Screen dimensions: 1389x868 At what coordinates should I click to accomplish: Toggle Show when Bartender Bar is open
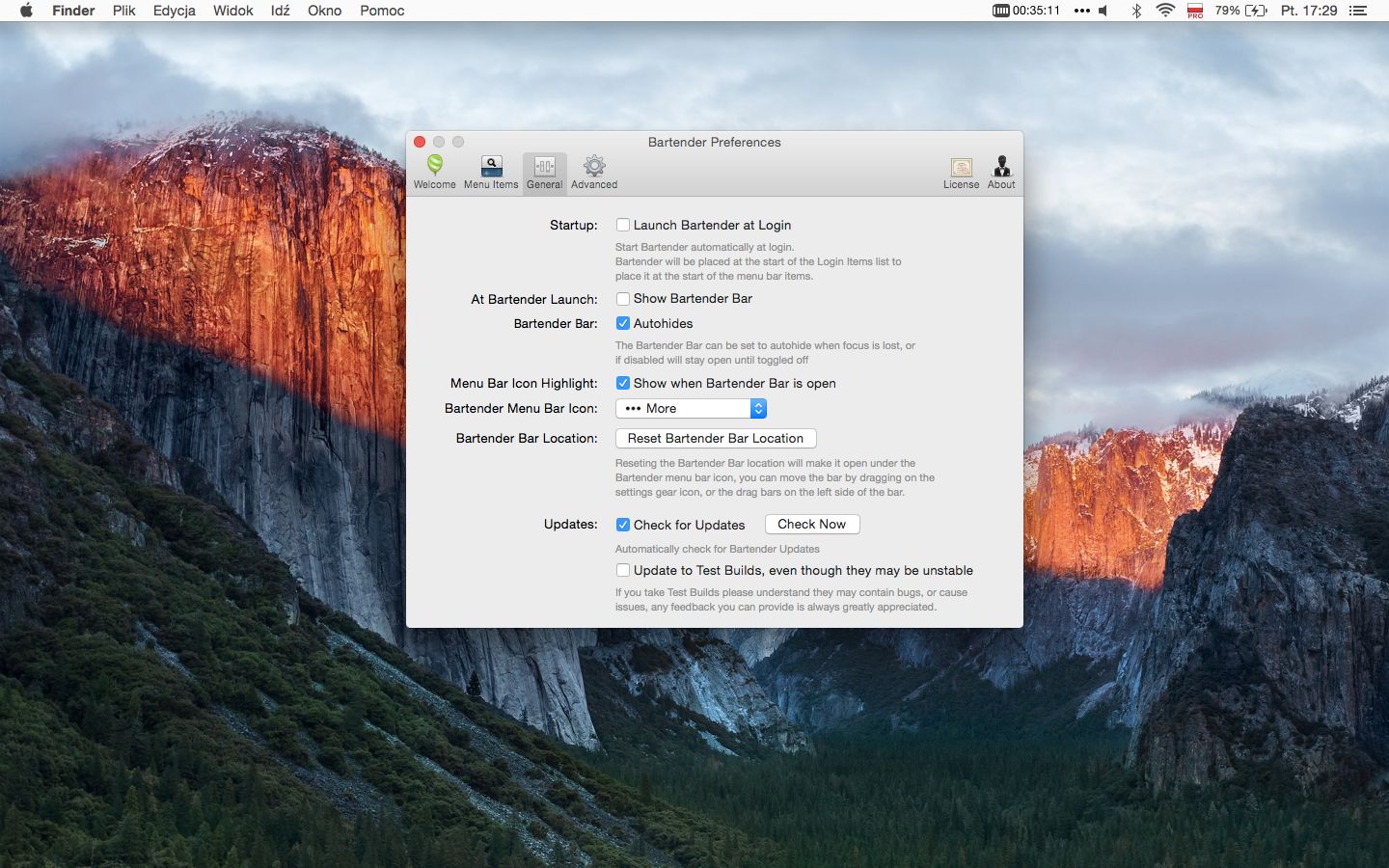(x=623, y=383)
